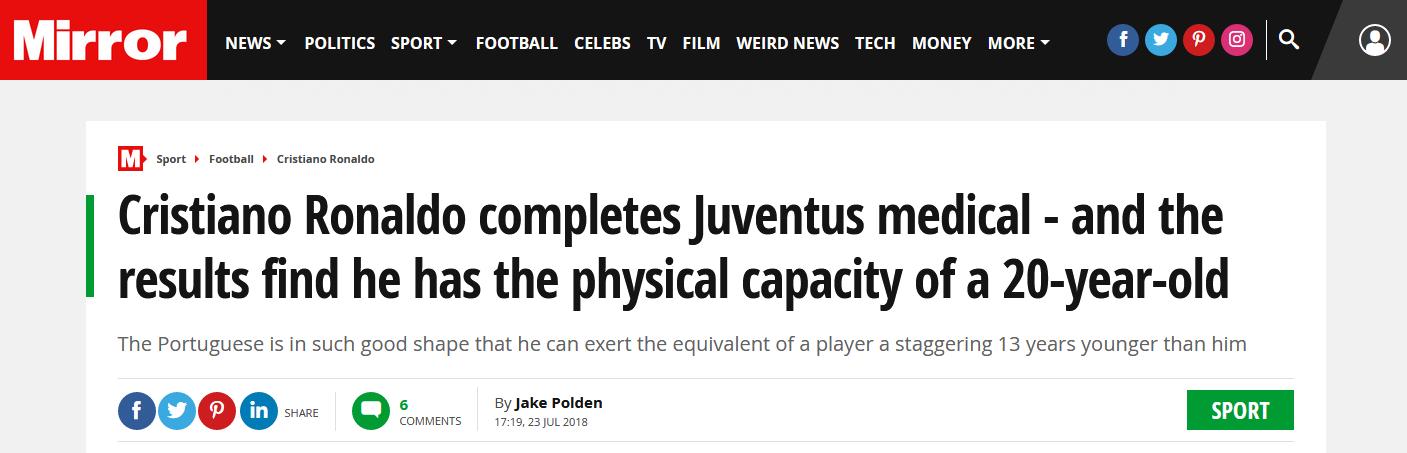Open the user profile account icon
Screen dimensions: 1407x453
tap(1375, 41)
